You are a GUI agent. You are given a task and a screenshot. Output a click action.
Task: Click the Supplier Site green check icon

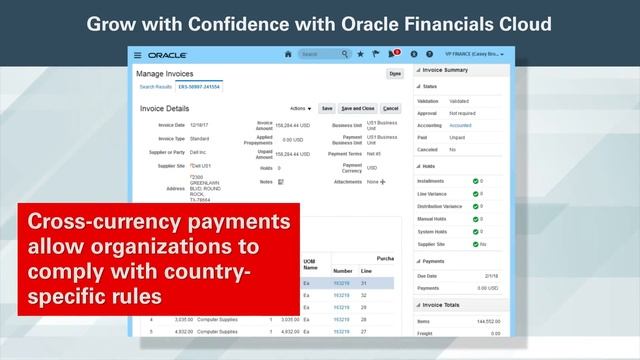[476, 244]
